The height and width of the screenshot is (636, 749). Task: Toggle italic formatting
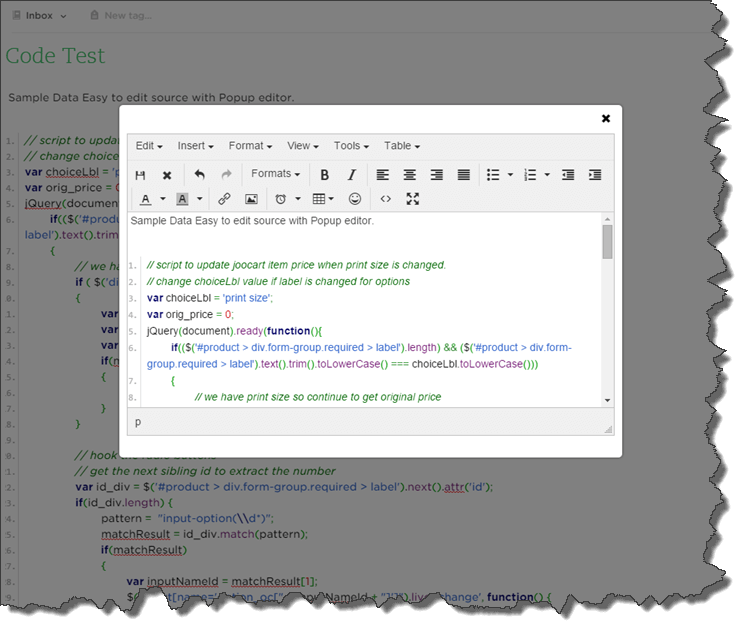[x=352, y=175]
